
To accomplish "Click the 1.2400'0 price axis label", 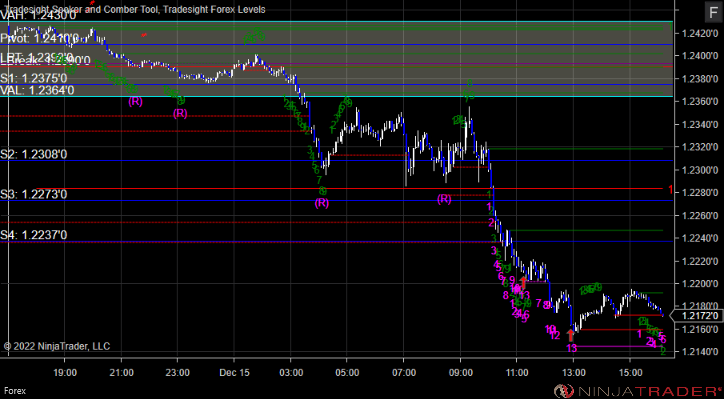I will click(x=700, y=56).
